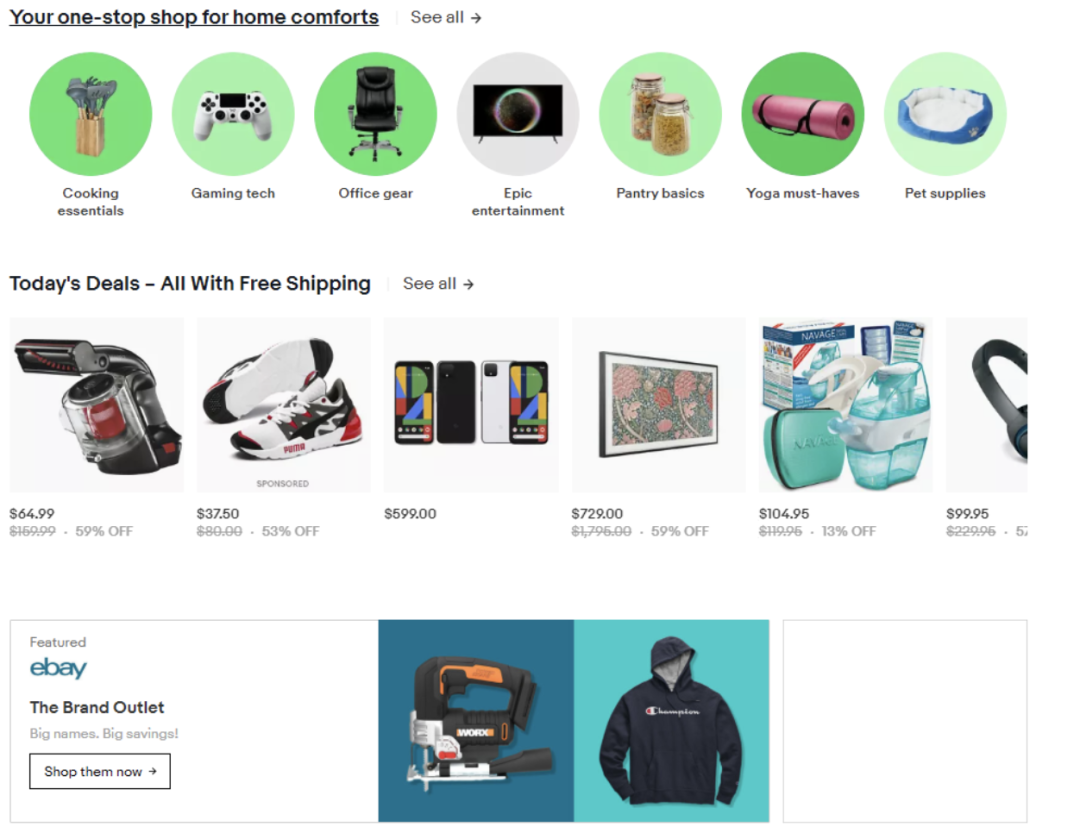Image resolution: width=1080 pixels, height=833 pixels.
Task: Open the sponsored Puma sneakers deal
Action: 284,405
